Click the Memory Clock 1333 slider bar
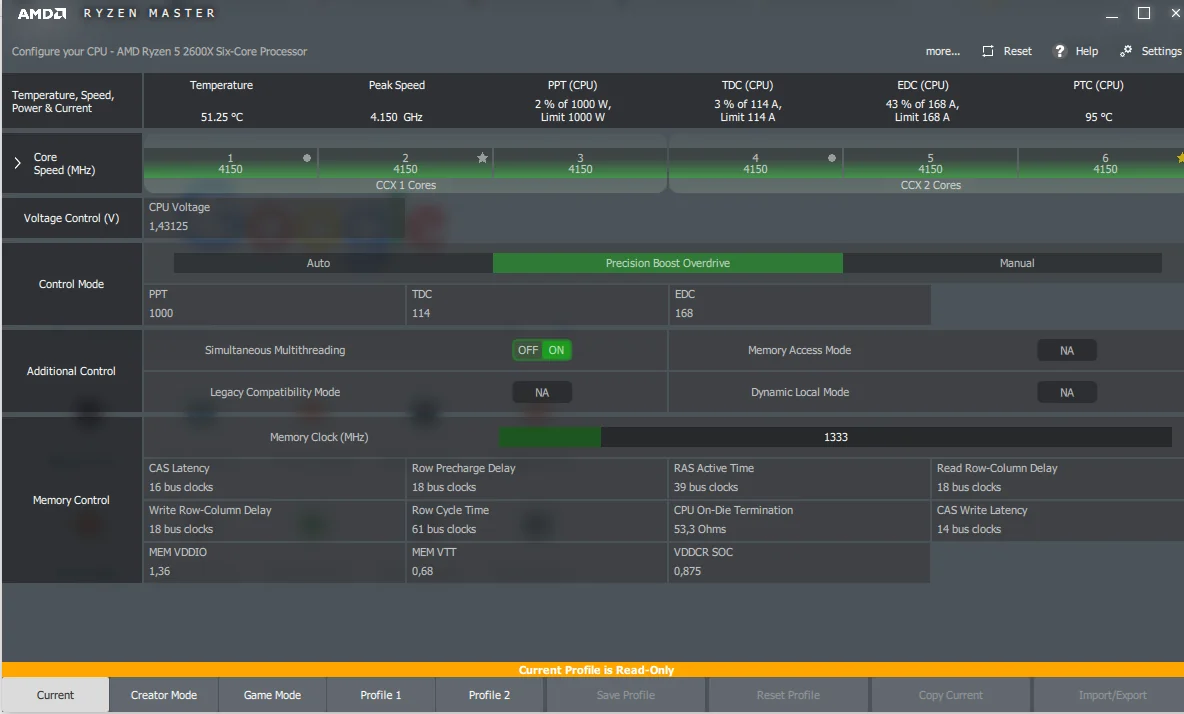Screen dimensions: 1184x714 click(x=835, y=437)
